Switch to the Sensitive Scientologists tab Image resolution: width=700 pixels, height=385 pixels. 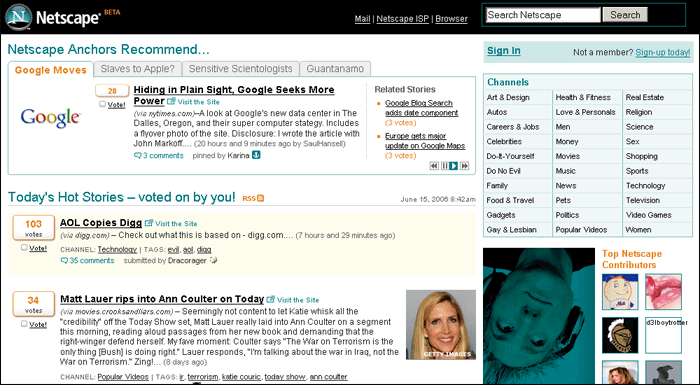[240, 69]
